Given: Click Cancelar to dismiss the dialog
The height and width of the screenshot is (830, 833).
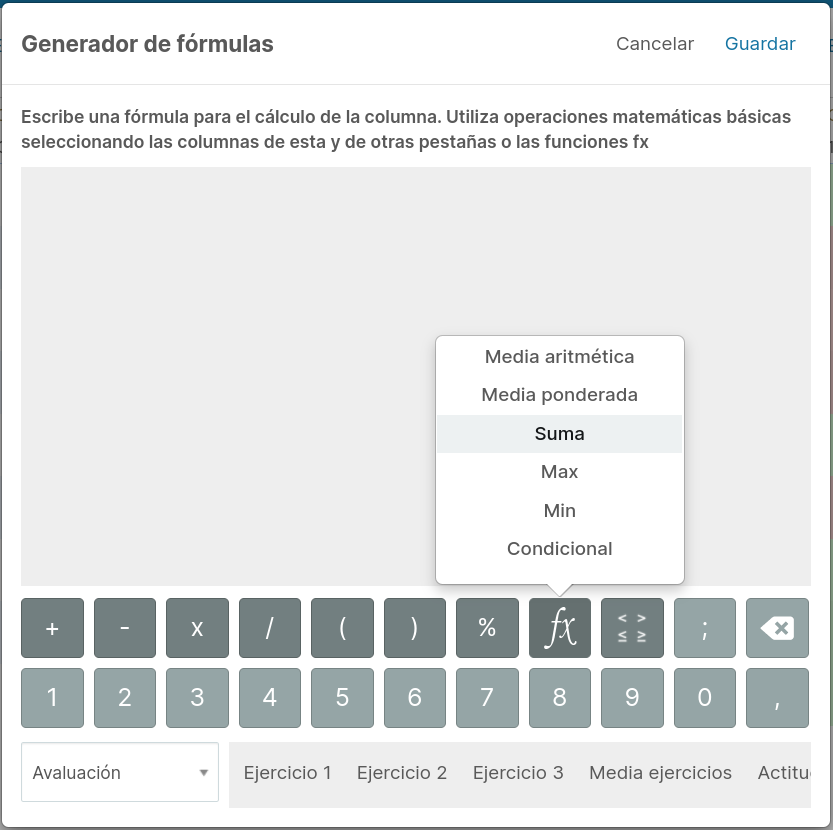Looking at the screenshot, I should 654,44.
